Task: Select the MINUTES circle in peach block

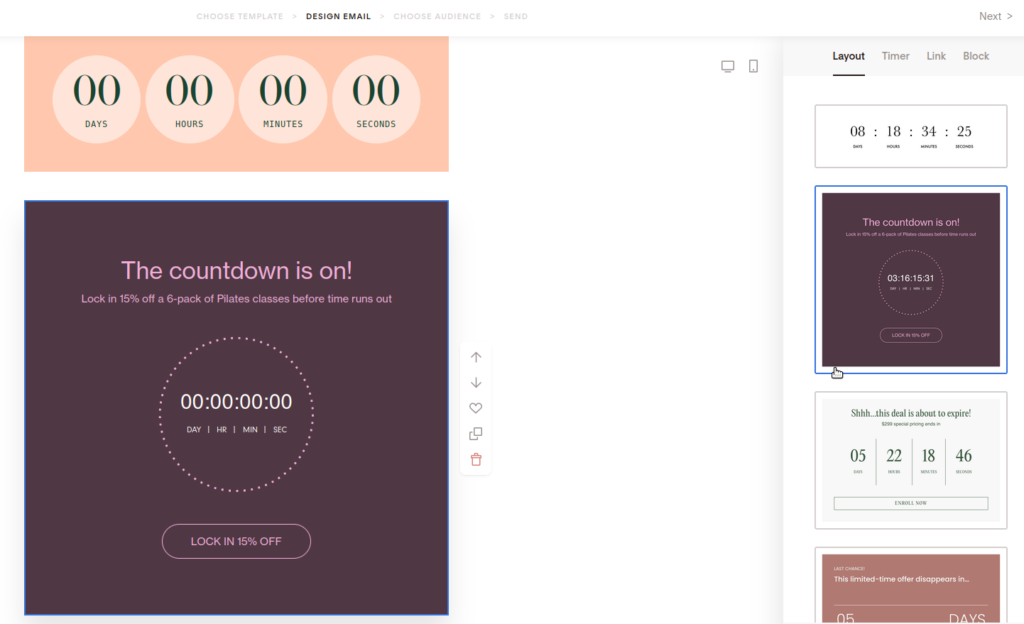Action: 283,99
